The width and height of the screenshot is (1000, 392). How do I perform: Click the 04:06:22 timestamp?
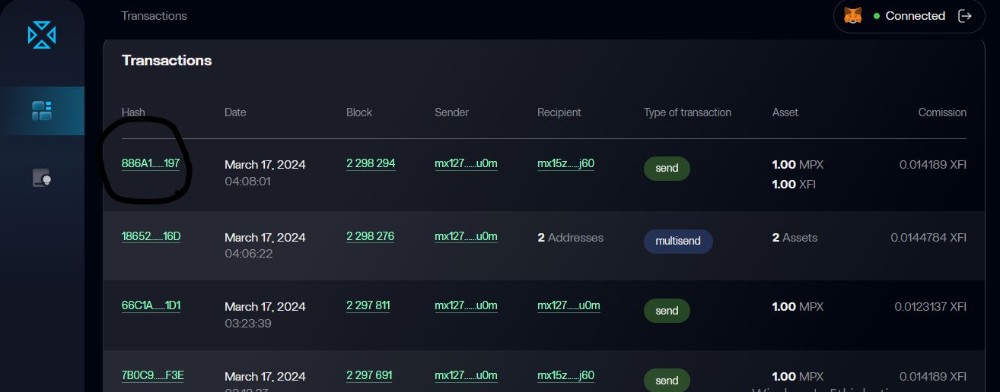tap(248, 254)
